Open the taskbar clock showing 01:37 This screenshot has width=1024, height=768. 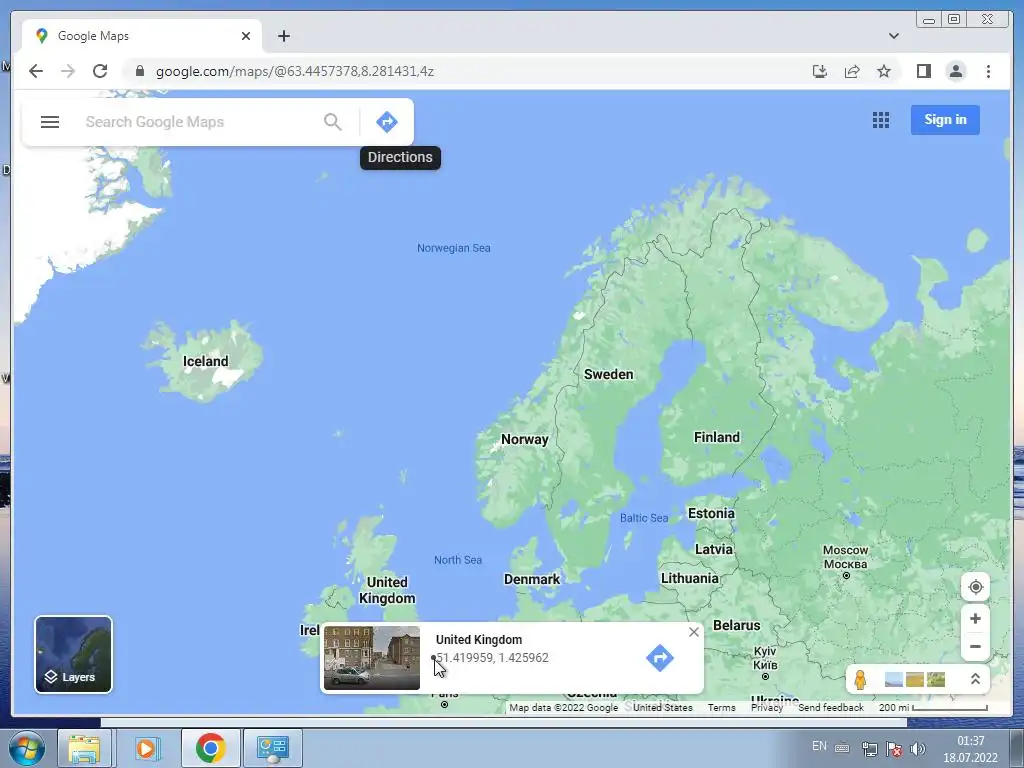(x=970, y=749)
